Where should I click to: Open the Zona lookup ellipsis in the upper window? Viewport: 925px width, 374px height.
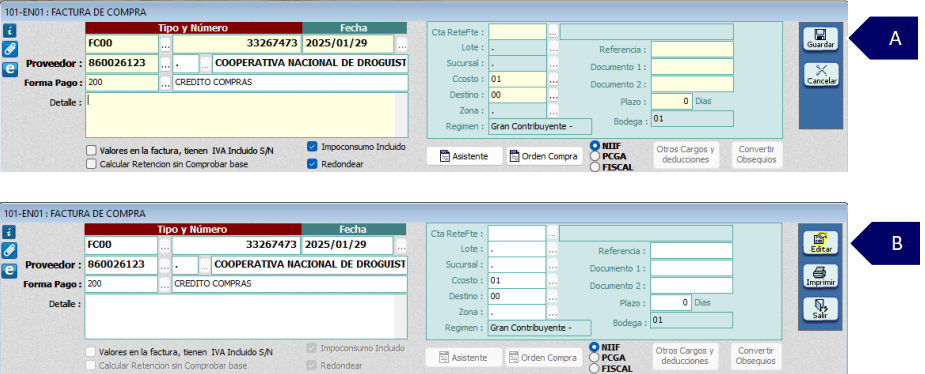pyautogui.click(x=553, y=110)
